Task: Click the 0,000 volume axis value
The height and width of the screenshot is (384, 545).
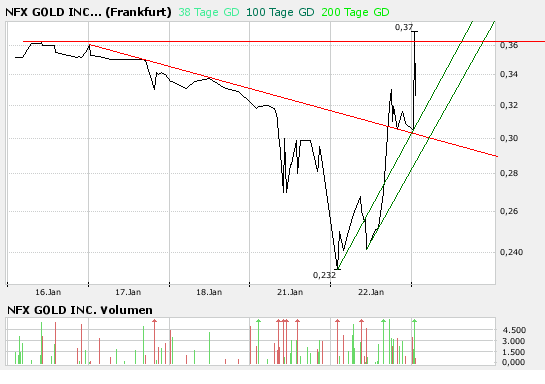Action: point(513,362)
